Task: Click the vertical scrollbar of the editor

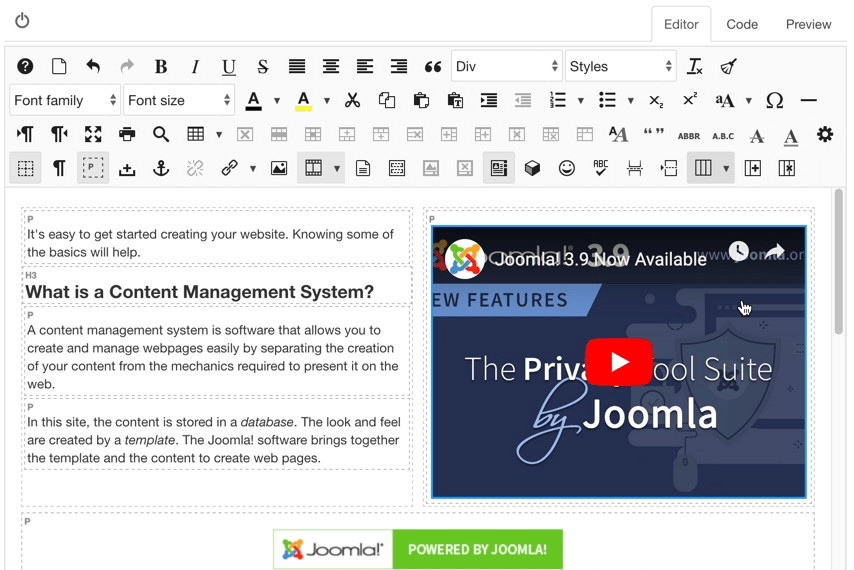Action: (x=839, y=261)
